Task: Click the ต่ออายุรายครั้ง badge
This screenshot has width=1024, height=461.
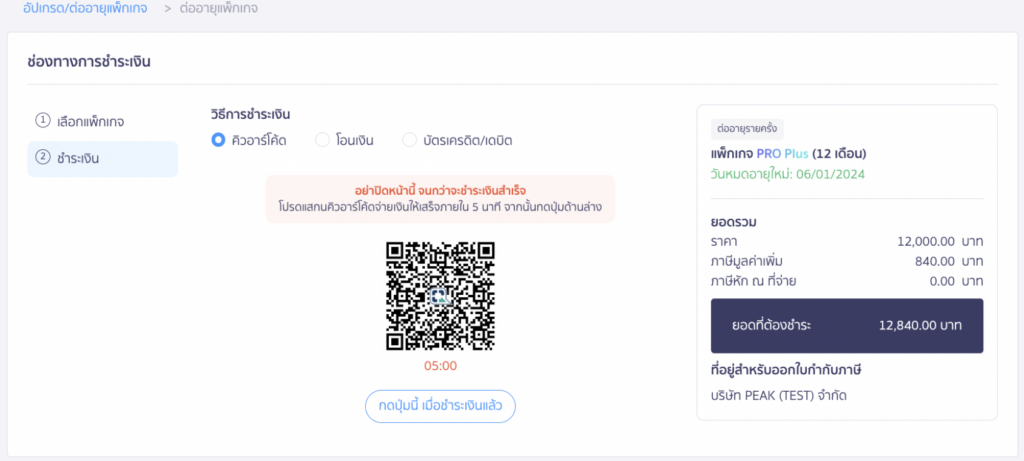Action: click(x=747, y=129)
